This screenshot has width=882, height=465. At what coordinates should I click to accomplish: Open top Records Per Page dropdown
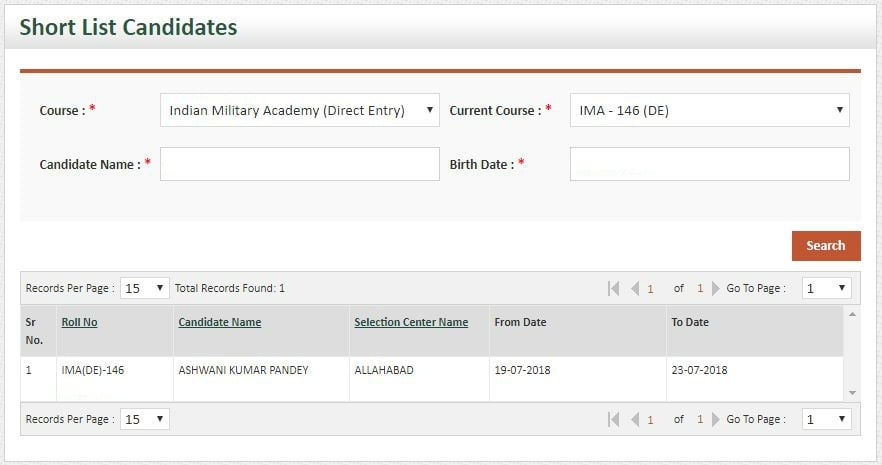(145, 288)
